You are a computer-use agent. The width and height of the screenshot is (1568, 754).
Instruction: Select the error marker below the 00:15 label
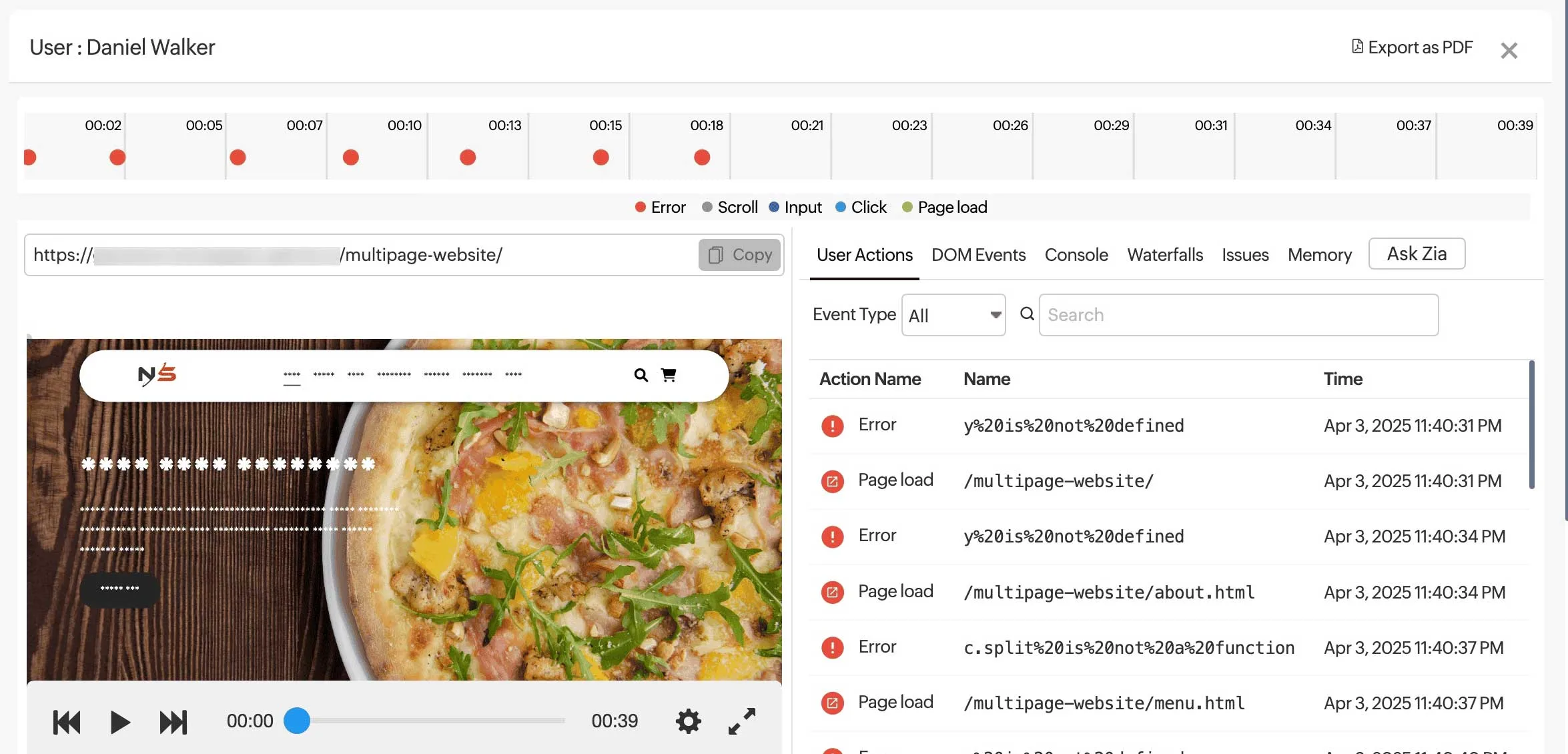(x=601, y=157)
